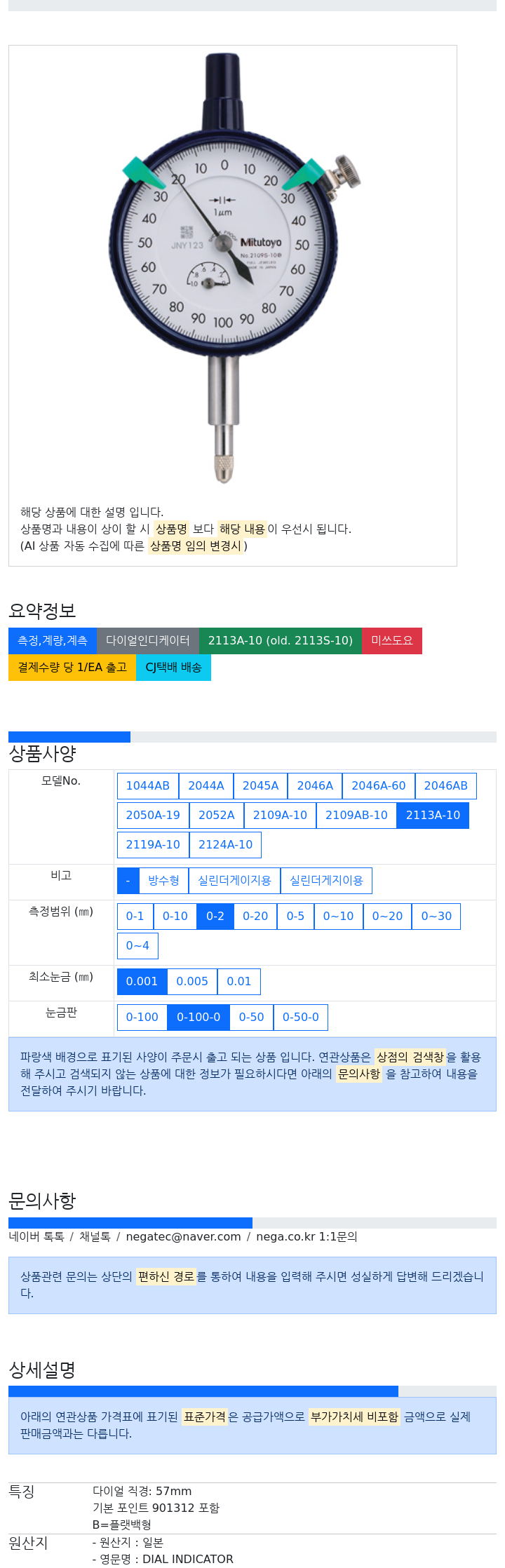Open the 다이얼인디케이터 tag
This screenshot has width=505, height=1568.
148,641
